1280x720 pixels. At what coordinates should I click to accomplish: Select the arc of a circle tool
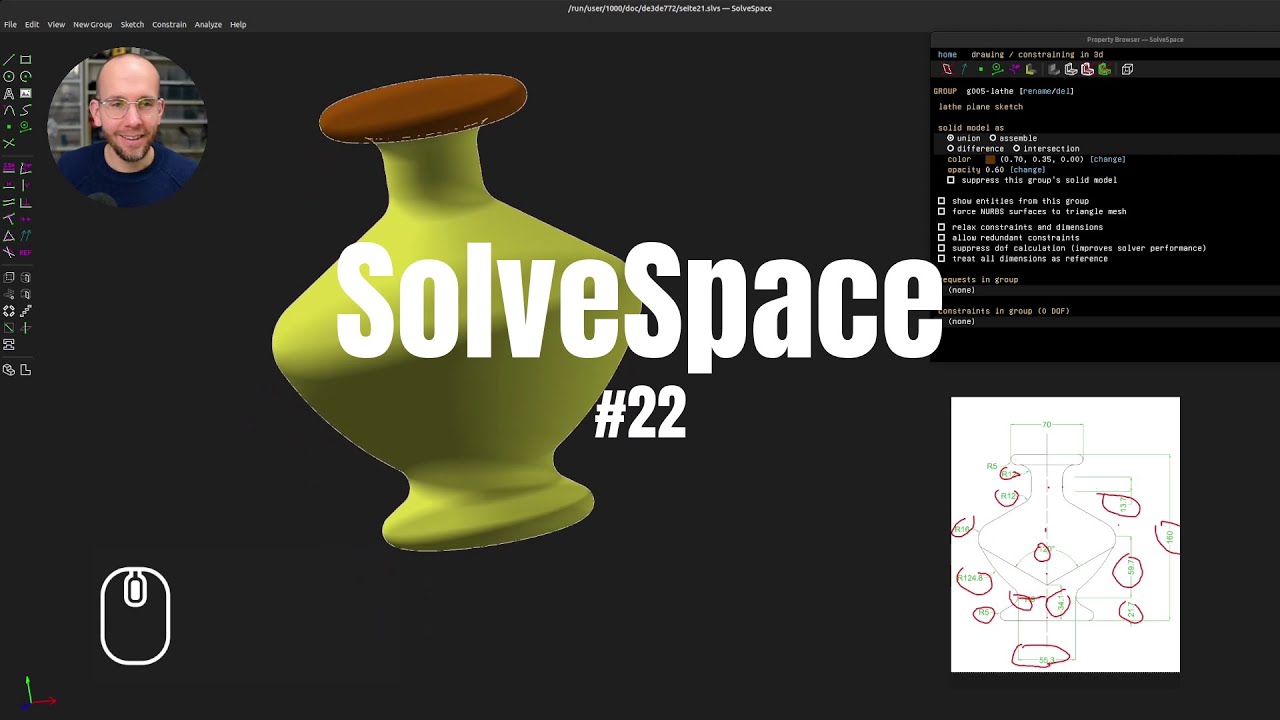[x=25, y=76]
